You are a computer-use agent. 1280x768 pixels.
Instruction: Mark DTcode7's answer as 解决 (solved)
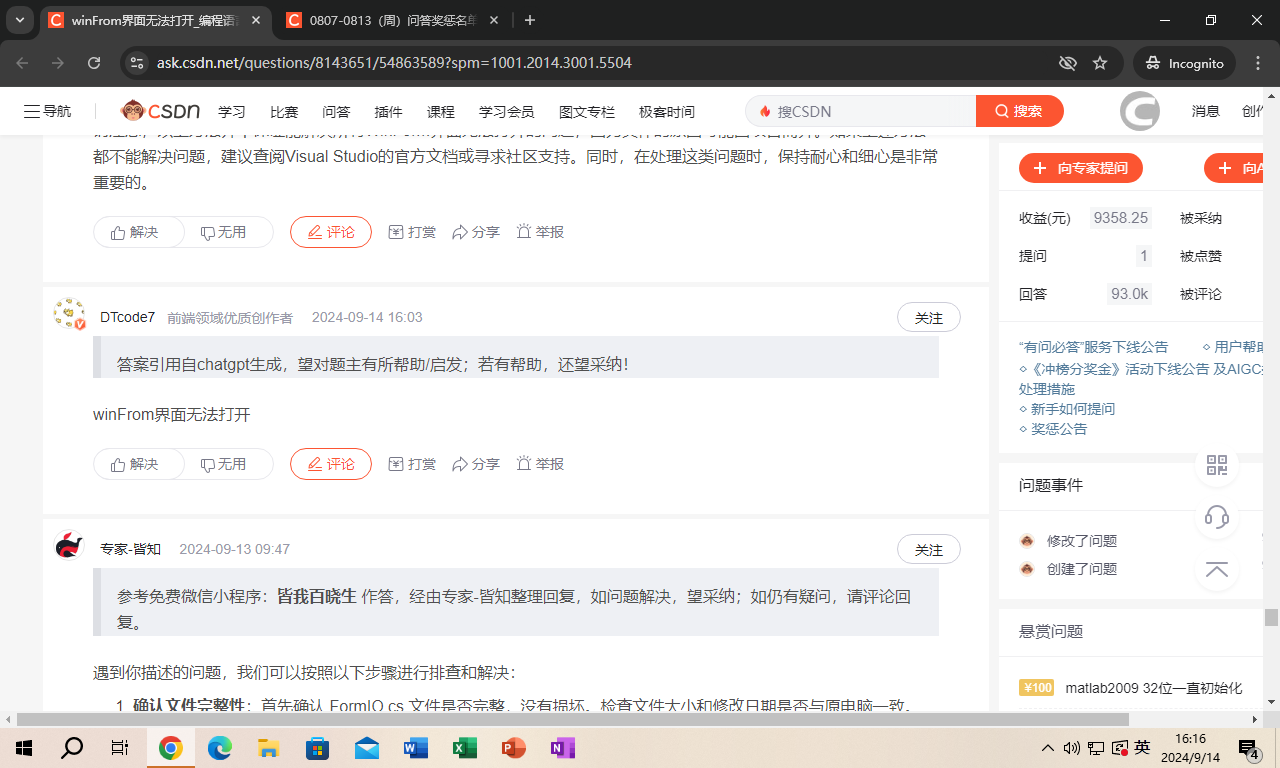pyautogui.click(x=138, y=463)
